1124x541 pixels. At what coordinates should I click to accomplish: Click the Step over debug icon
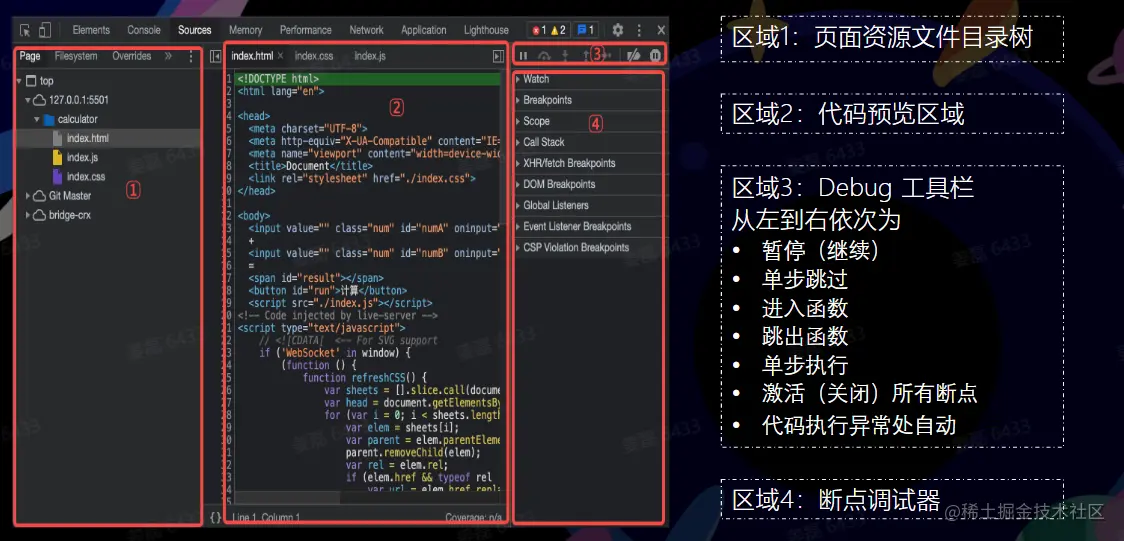[x=544, y=55]
